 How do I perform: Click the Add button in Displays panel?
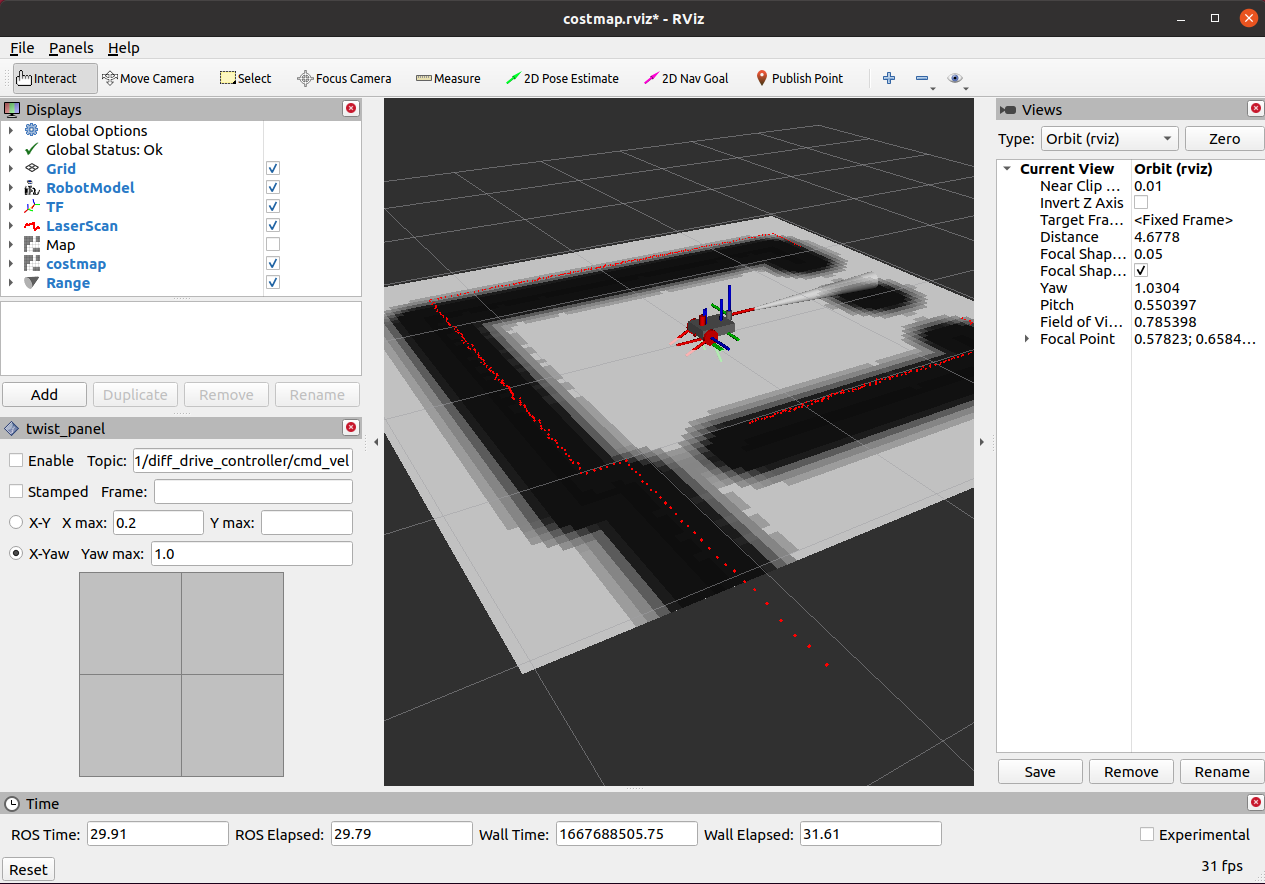(x=44, y=394)
